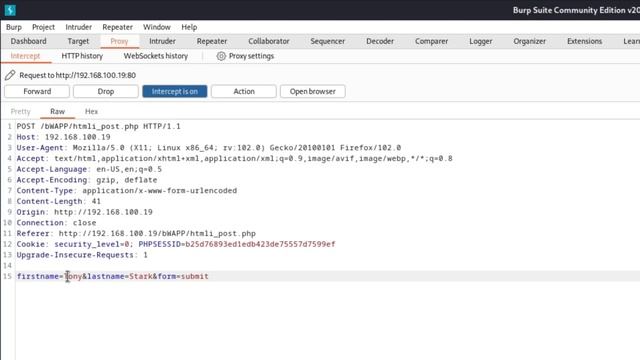Open the Organizer tab

coord(529,41)
